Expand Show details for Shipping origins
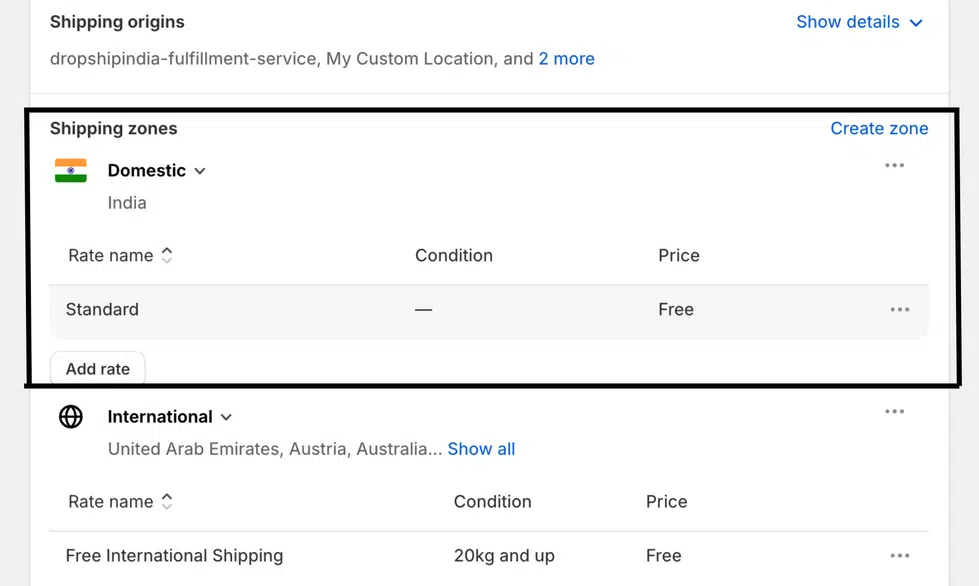 (x=860, y=21)
